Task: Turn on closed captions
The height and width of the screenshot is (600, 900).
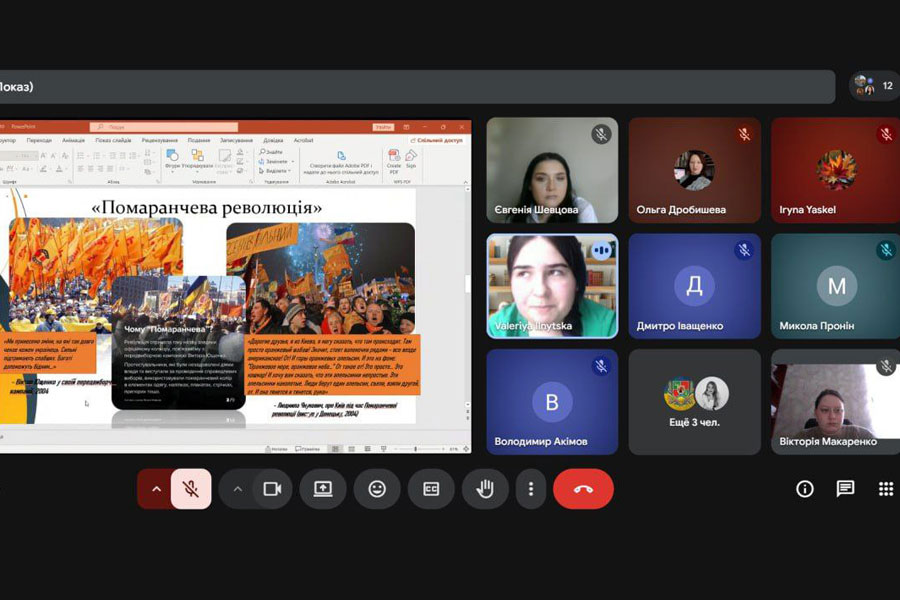Action: 431,489
